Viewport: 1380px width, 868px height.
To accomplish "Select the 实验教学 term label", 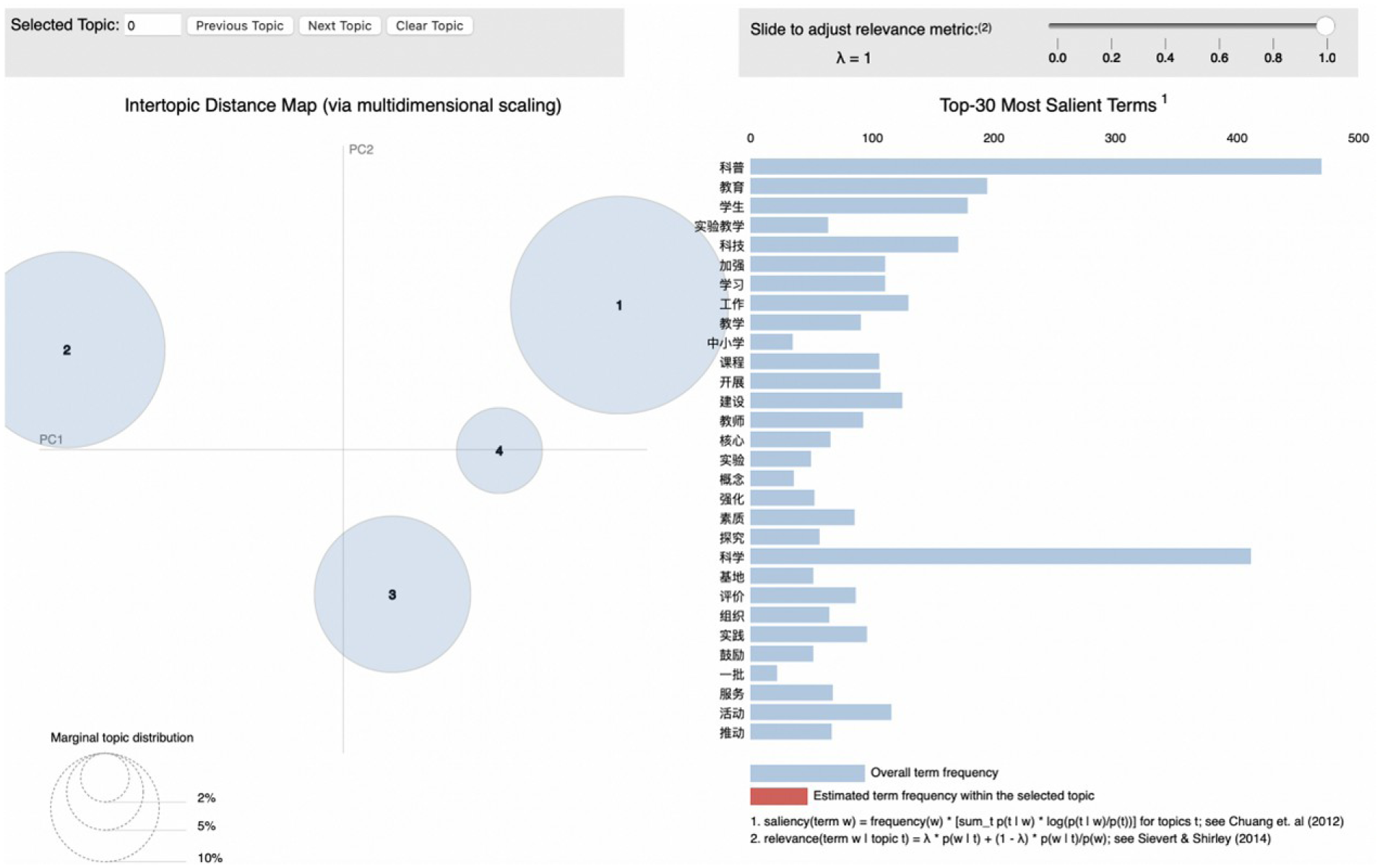I will (719, 226).
